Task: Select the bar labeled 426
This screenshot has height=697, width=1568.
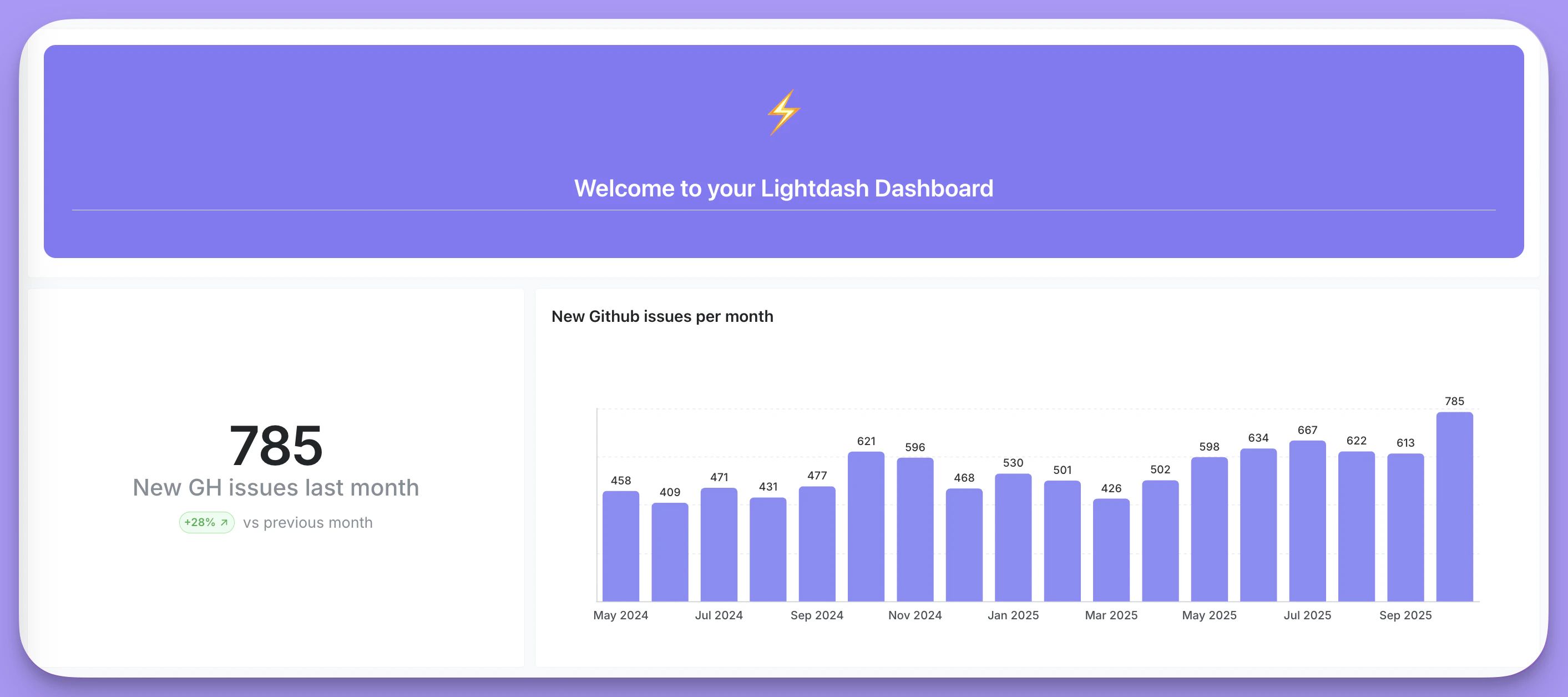Action: (x=1111, y=550)
